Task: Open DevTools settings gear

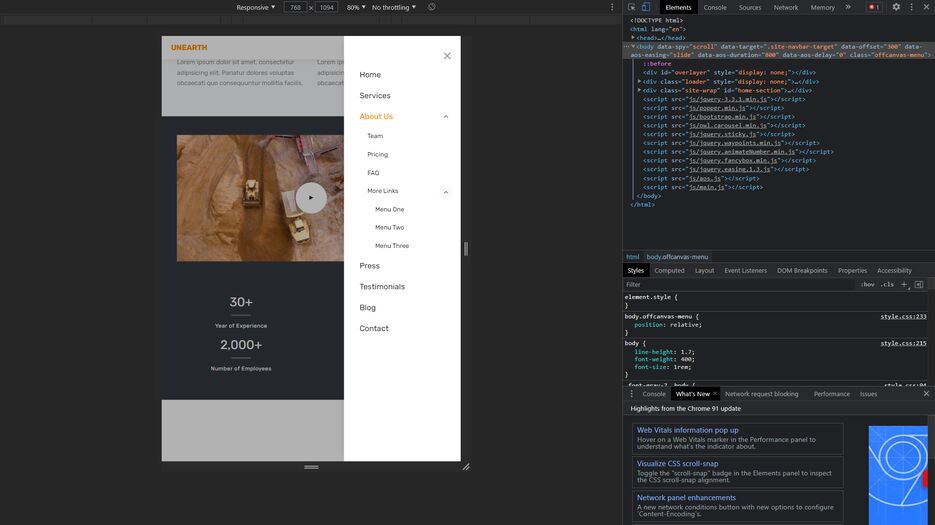Action: (896, 7)
